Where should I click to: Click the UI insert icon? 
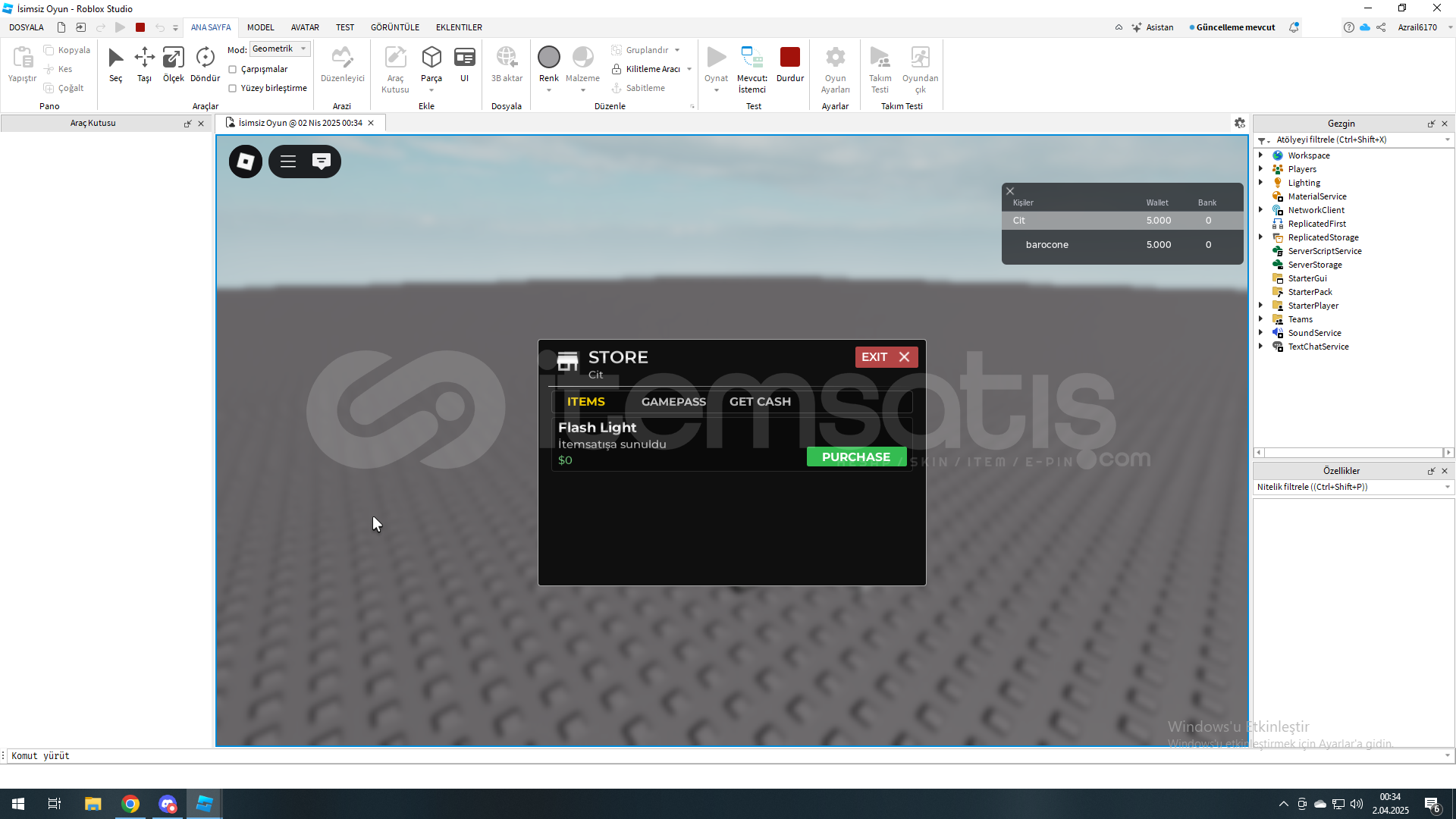[464, 64]
